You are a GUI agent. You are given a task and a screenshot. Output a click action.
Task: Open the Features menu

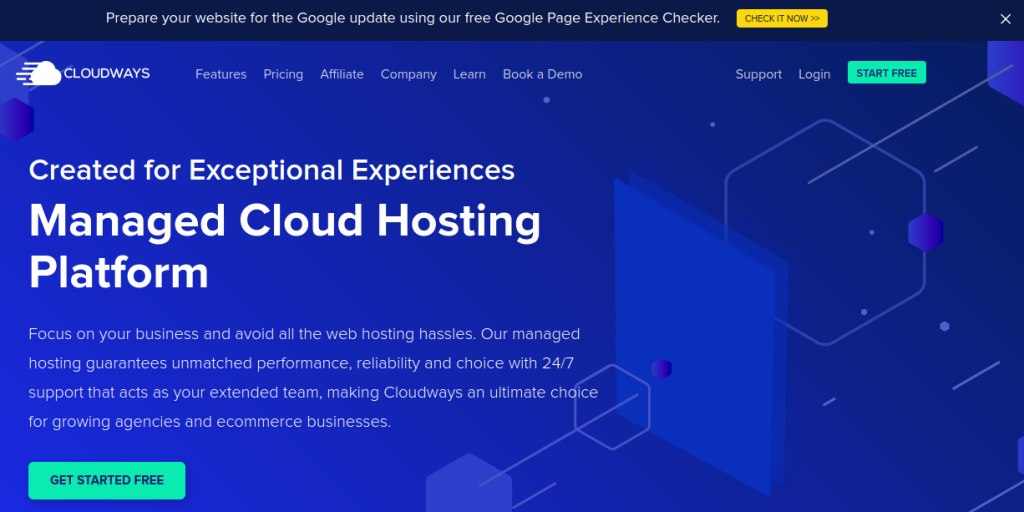[x=221, y=74]
